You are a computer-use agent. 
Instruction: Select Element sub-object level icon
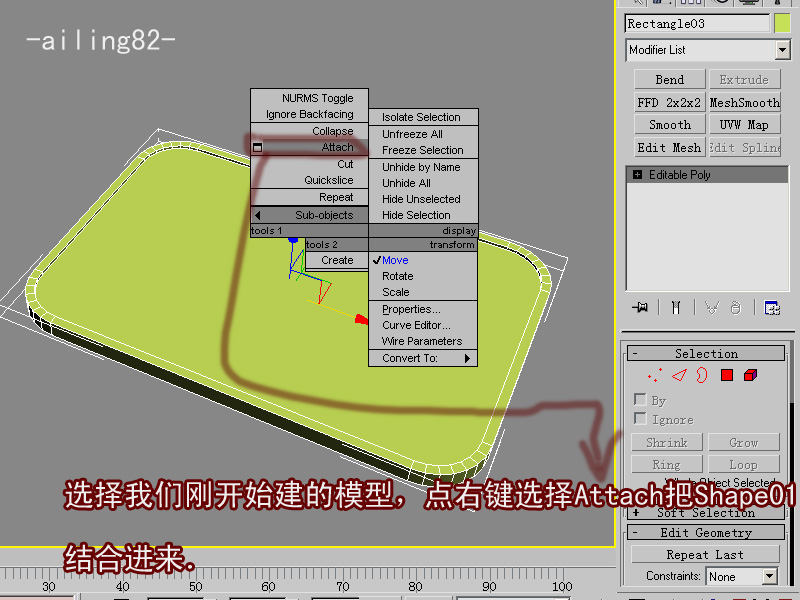(x=751, y=376)
